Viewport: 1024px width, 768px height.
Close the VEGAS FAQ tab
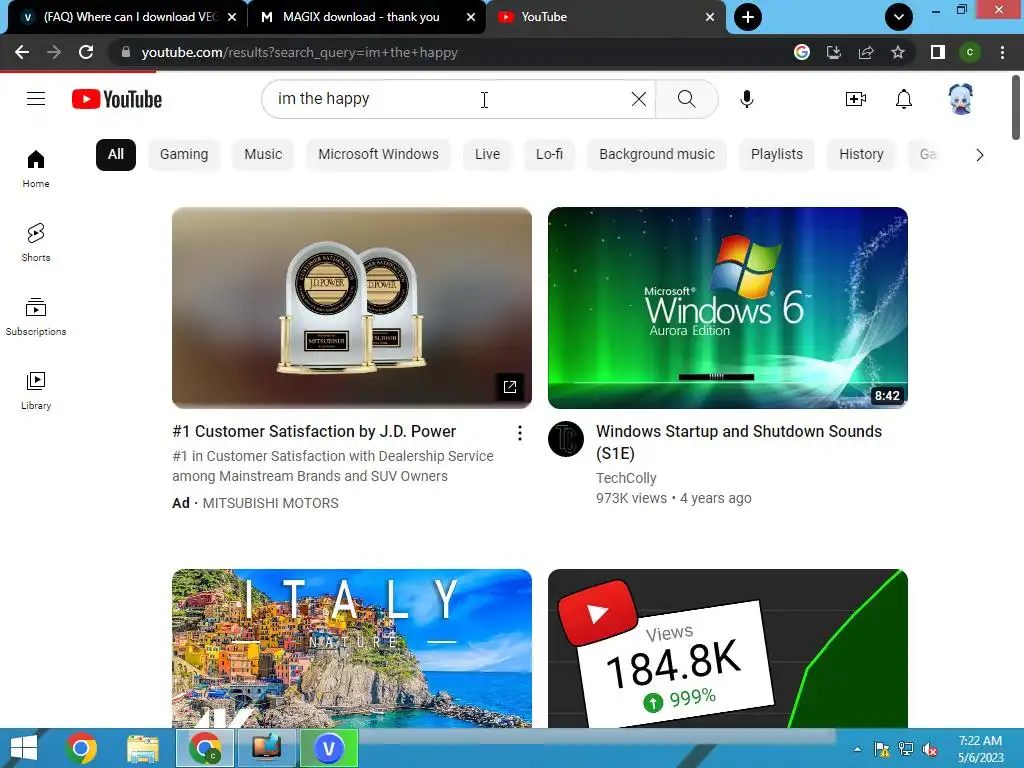tap(232, 17)
